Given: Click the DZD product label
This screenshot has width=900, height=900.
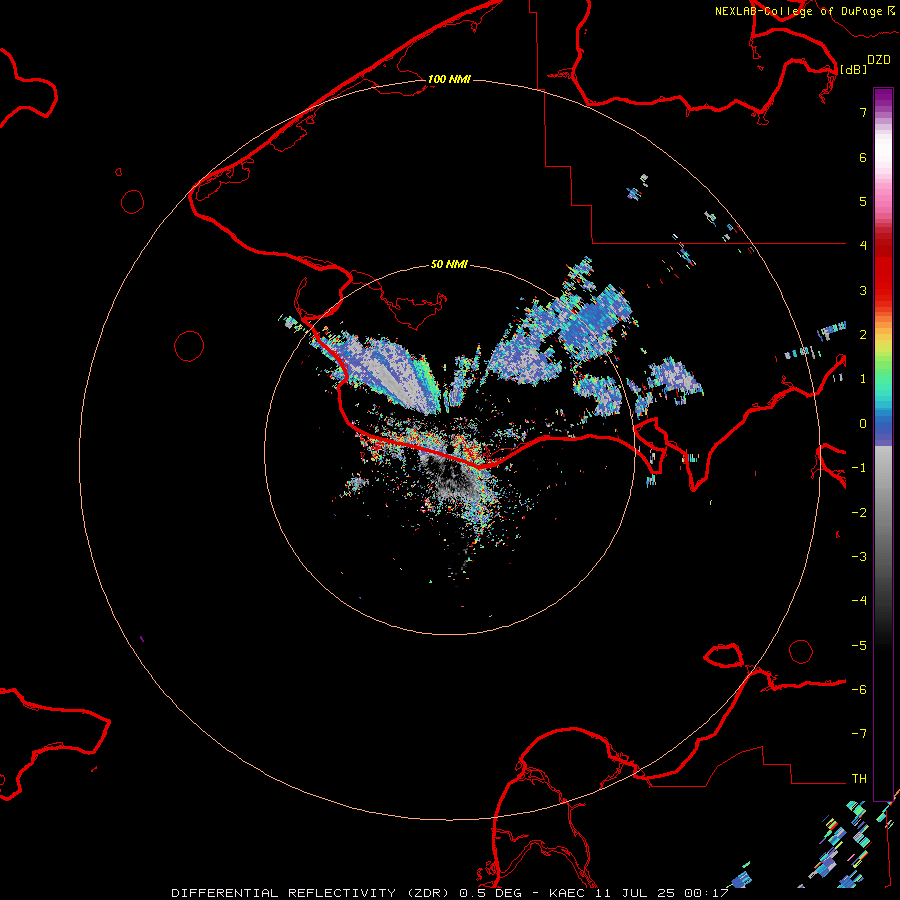Looking at the screenshot, I should [879, 60].
